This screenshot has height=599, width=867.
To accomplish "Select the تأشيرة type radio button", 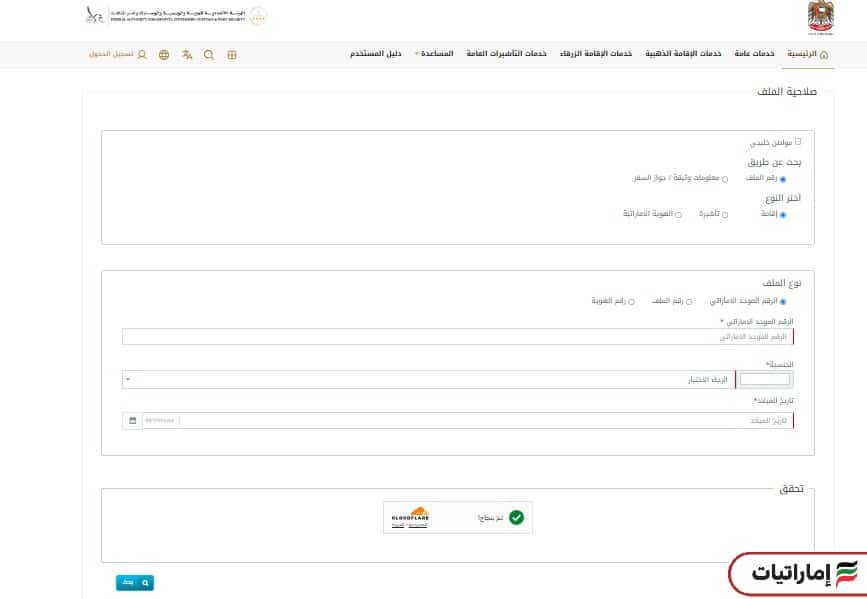I will tap(725, 214).
